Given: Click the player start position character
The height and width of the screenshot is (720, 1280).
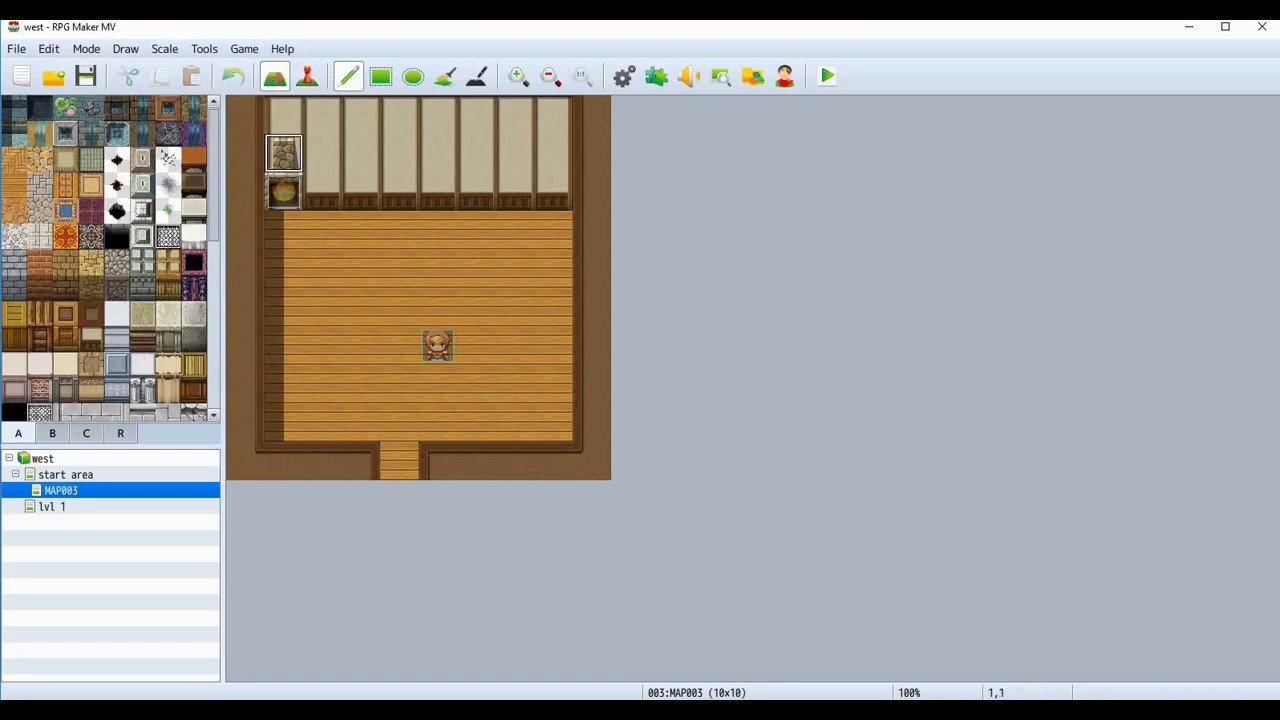Looking at the screenshot, I should pos(437,346).
